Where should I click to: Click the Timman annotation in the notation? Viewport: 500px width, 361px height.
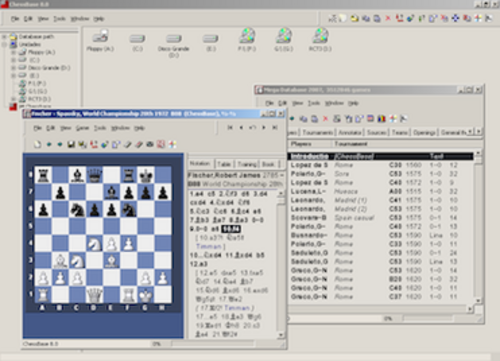[x=209, y=246]
